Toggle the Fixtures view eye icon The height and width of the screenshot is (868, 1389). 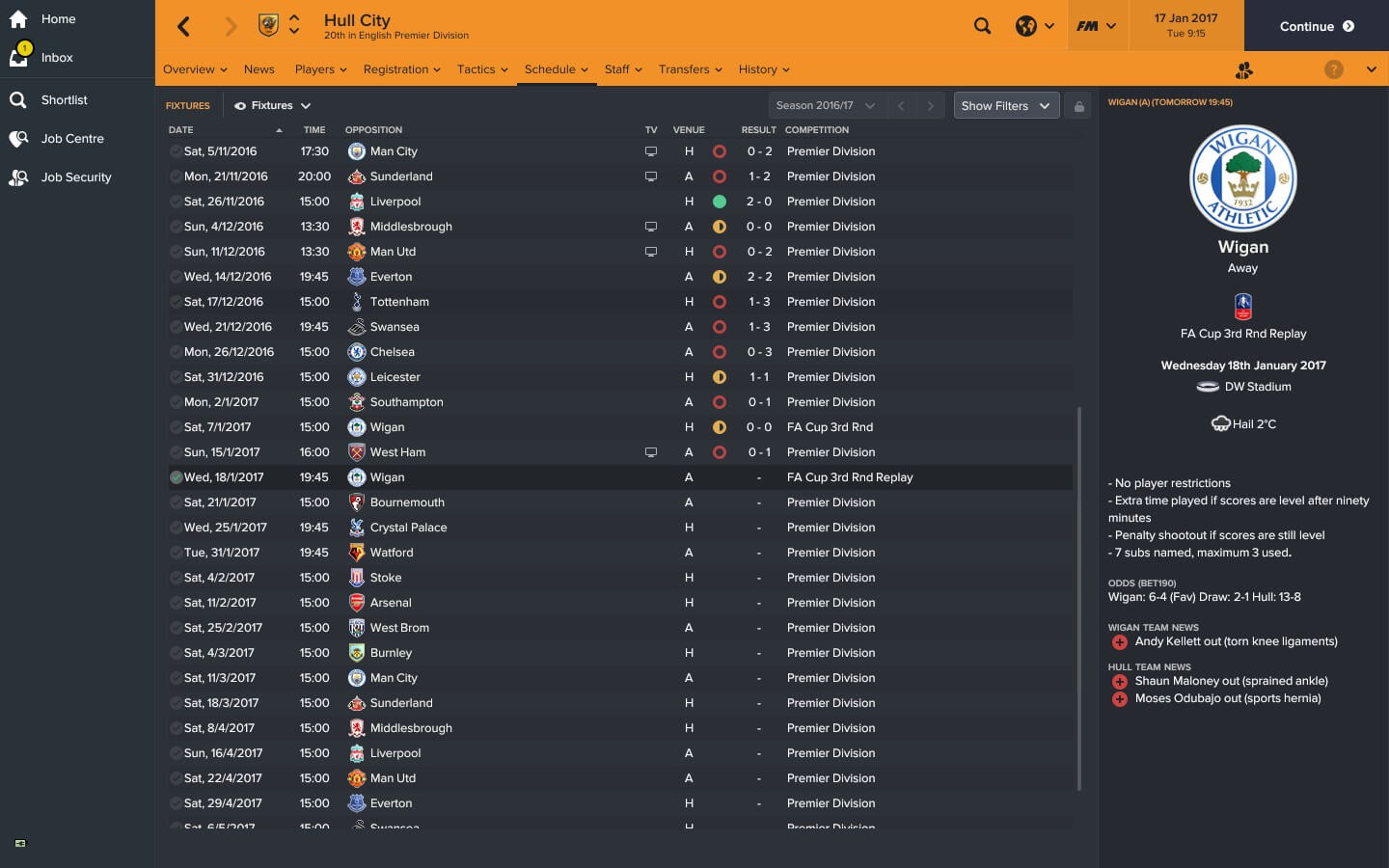[x=240, y=106]
